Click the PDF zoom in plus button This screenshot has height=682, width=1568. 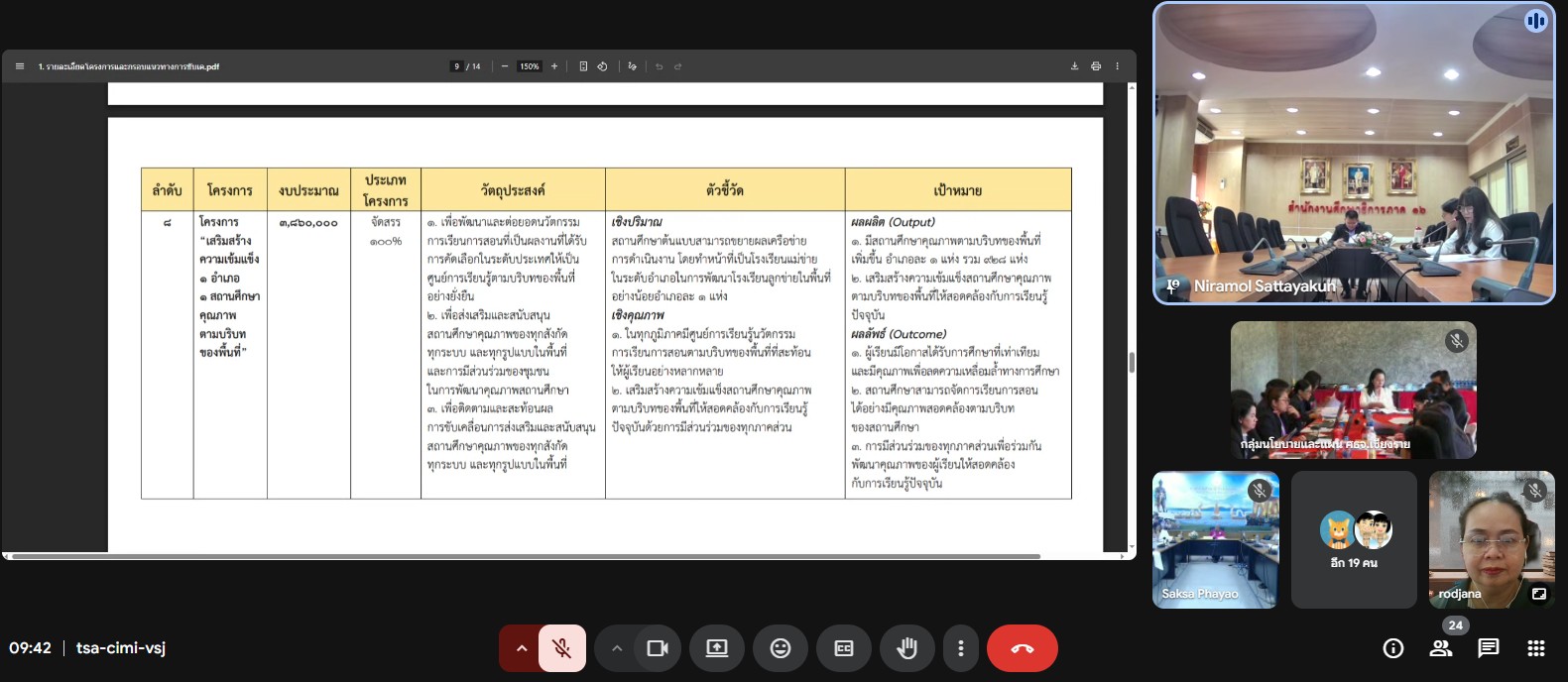[554, 66]
